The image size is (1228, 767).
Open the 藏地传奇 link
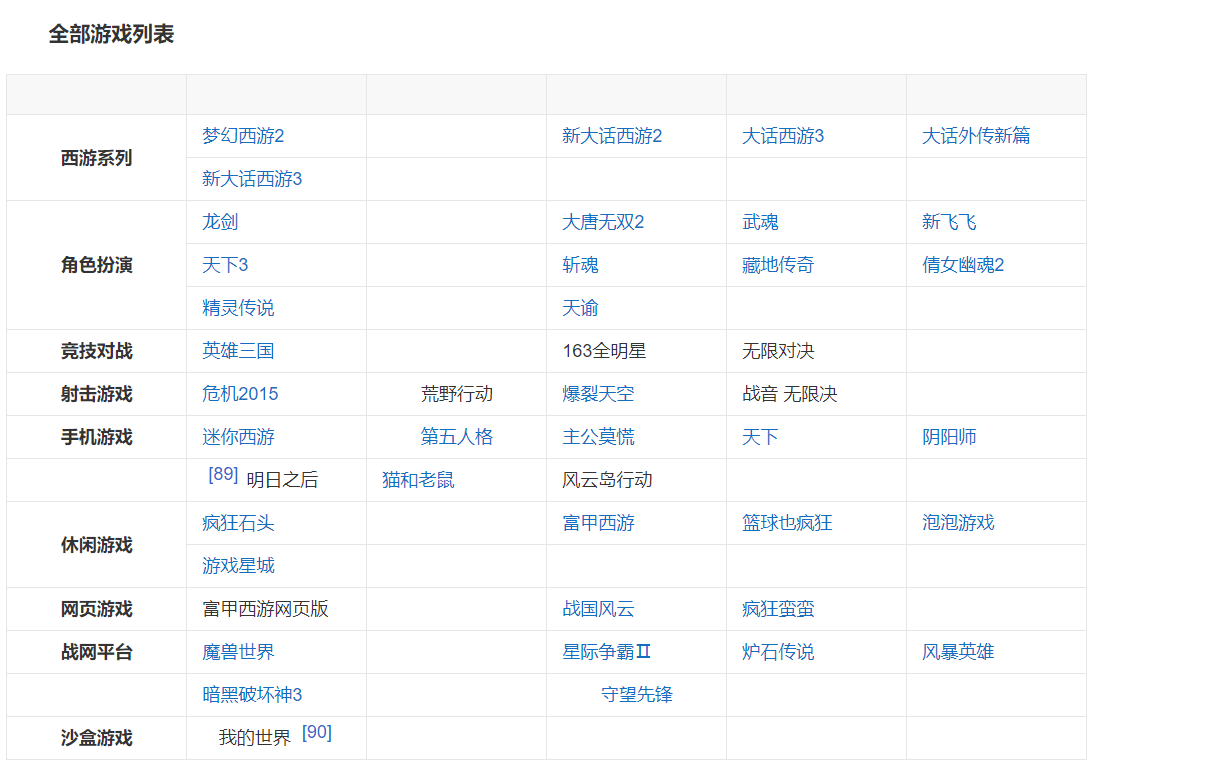(x=778, y=265)
